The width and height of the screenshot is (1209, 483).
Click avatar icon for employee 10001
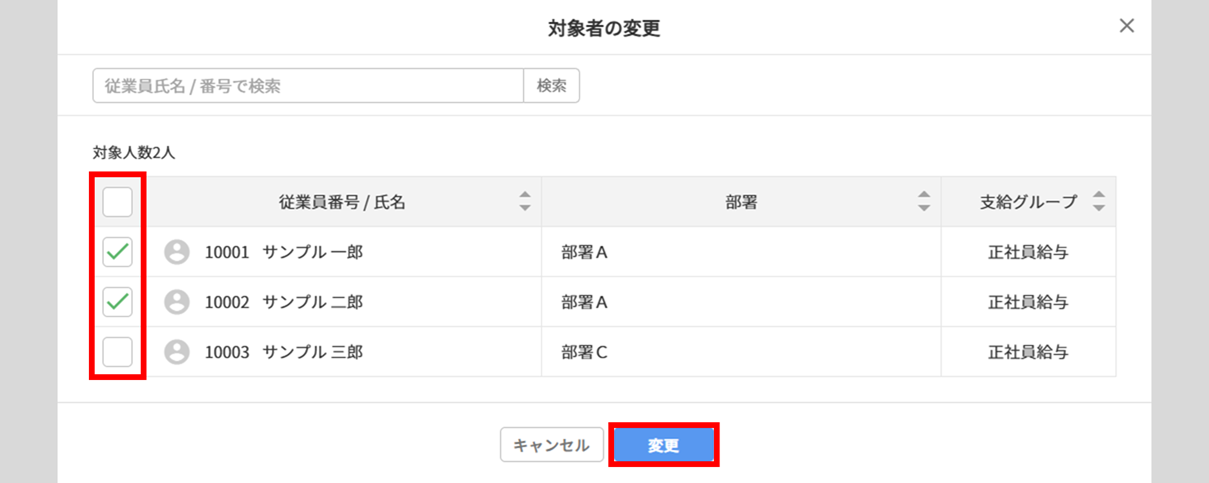pos(177,252)
